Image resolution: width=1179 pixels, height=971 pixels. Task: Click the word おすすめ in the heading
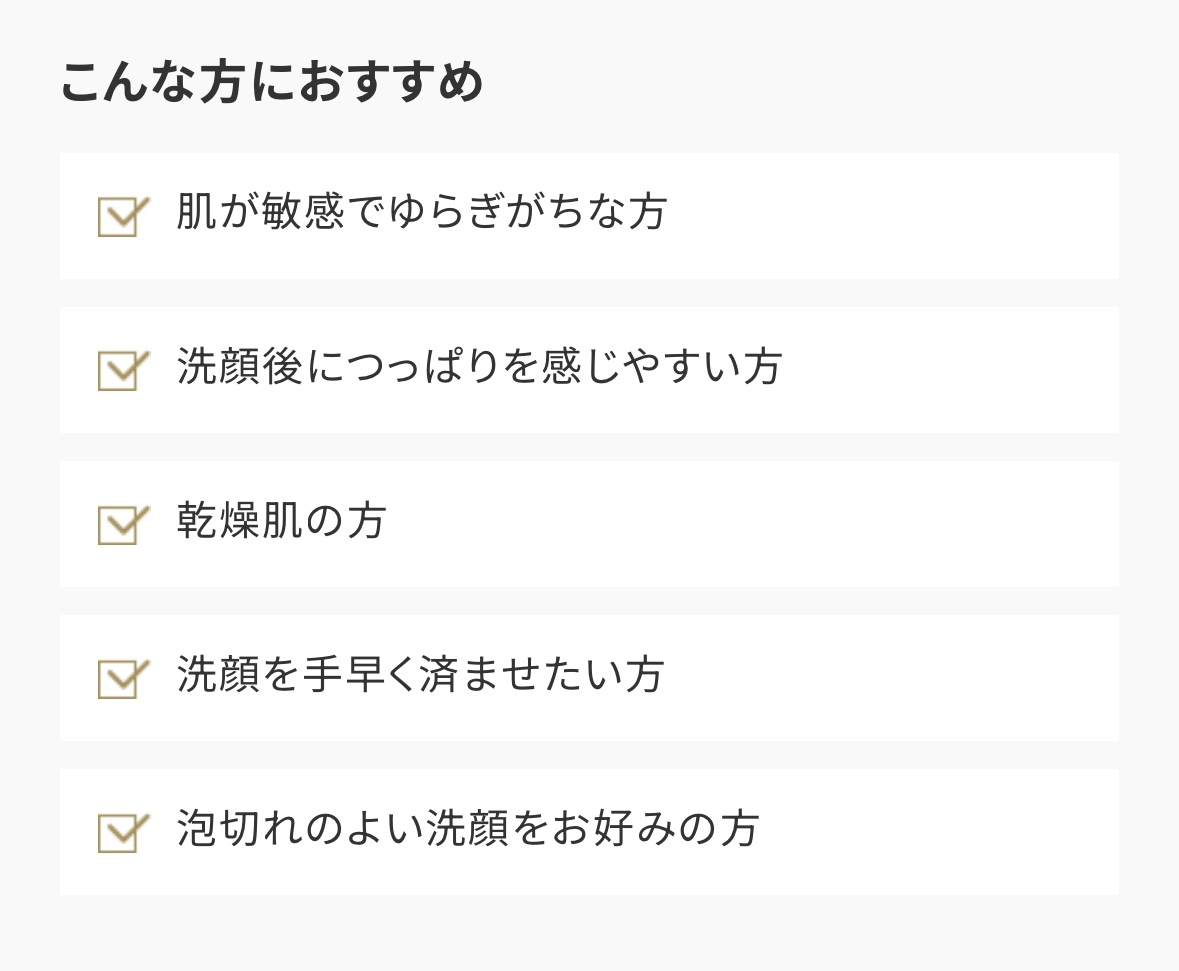pyautogui.click(x=391, y=83)
